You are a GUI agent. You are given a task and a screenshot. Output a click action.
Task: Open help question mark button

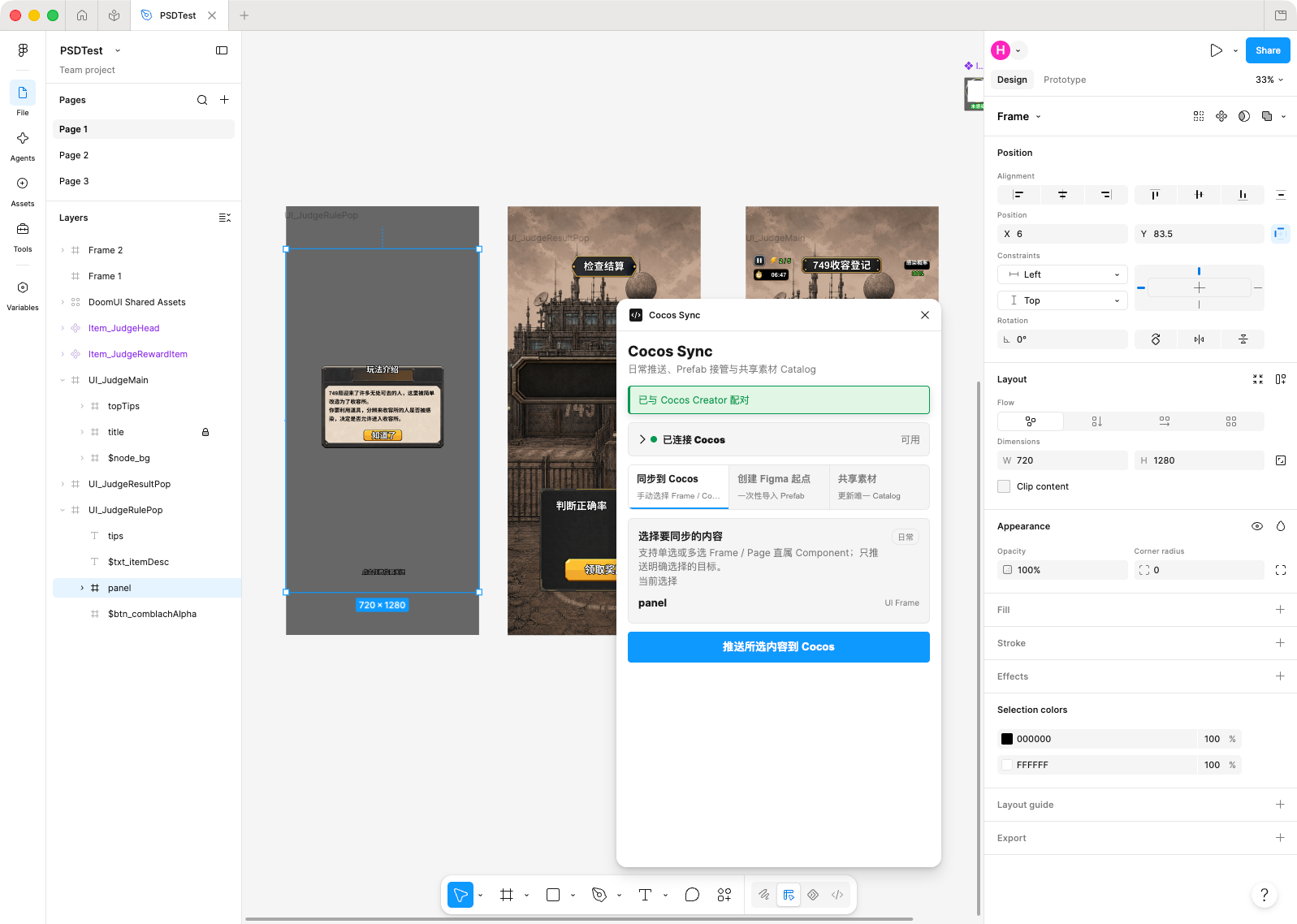1264,895
